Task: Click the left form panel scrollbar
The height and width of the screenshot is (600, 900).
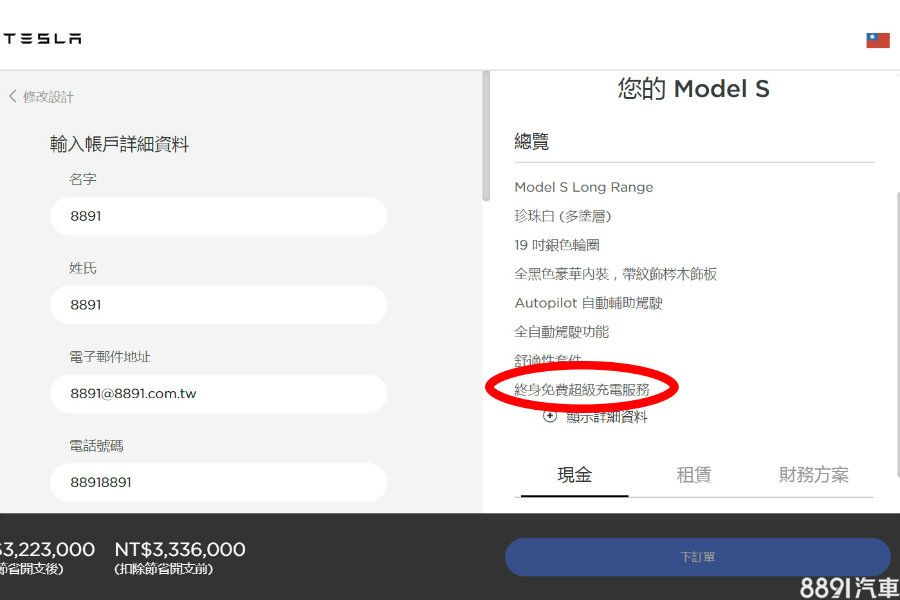Action: click(x=486, y=136)
